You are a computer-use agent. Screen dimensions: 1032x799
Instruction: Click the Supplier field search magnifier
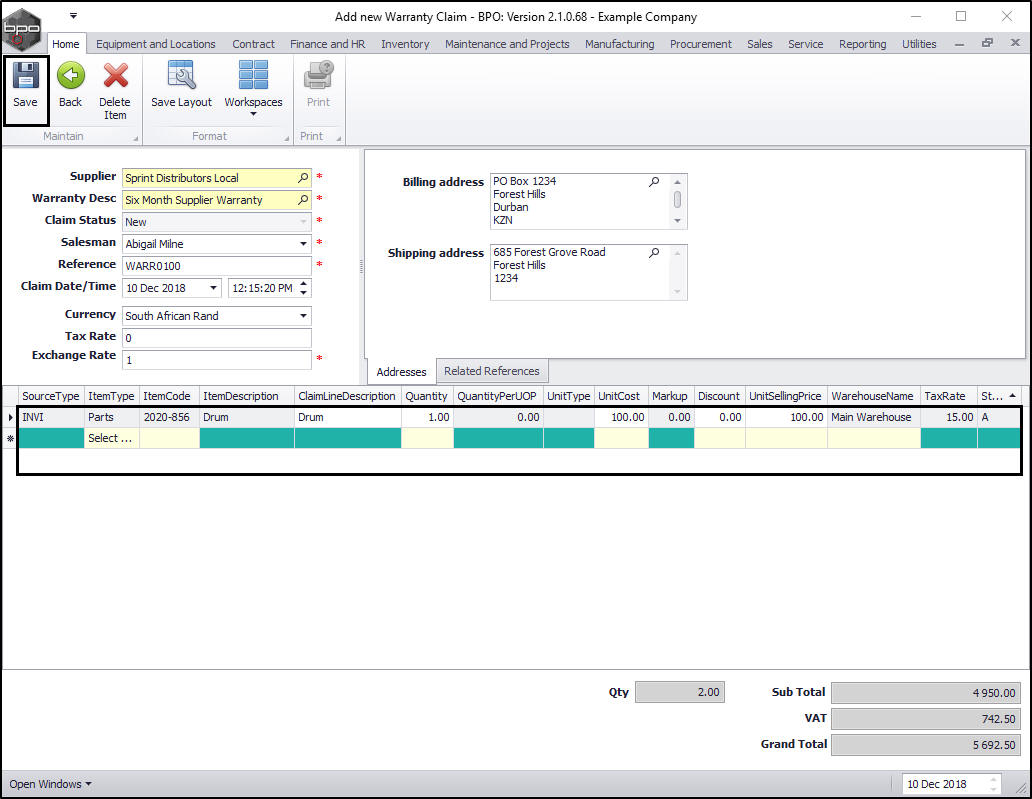pos(303,178)
